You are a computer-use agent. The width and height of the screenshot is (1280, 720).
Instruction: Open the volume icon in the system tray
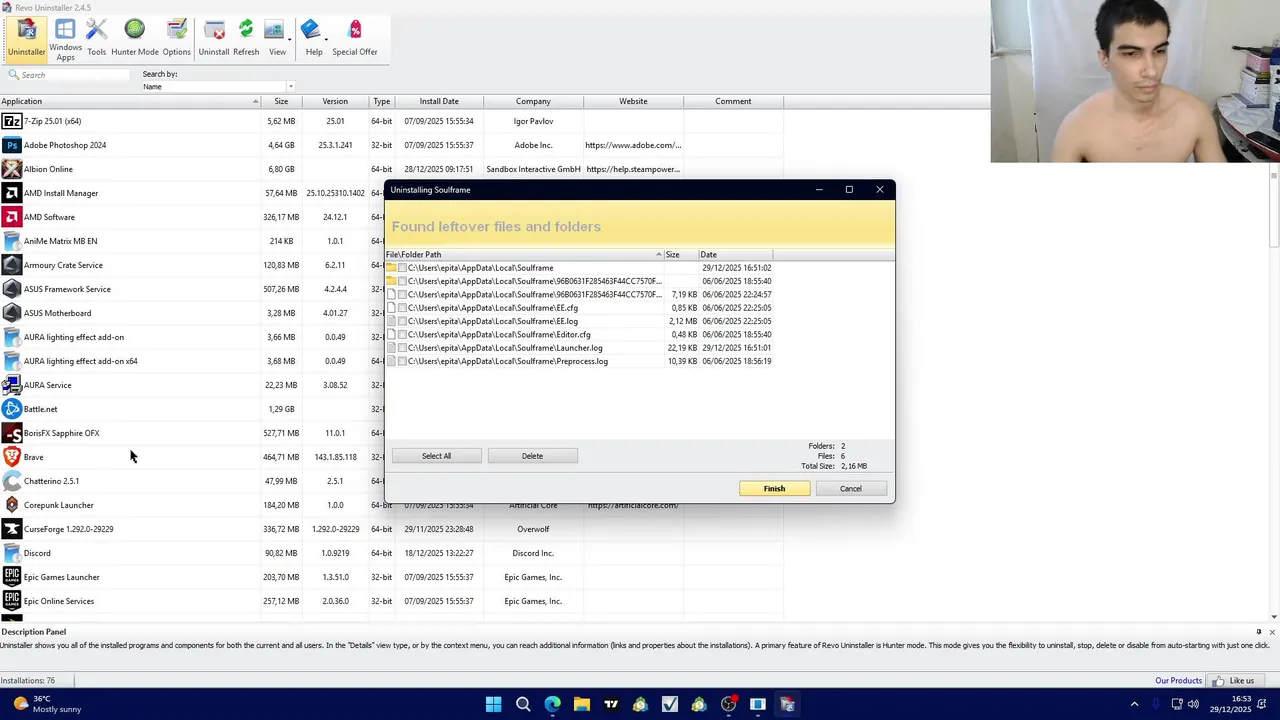pyautogui.click(x=1194, y=704)
